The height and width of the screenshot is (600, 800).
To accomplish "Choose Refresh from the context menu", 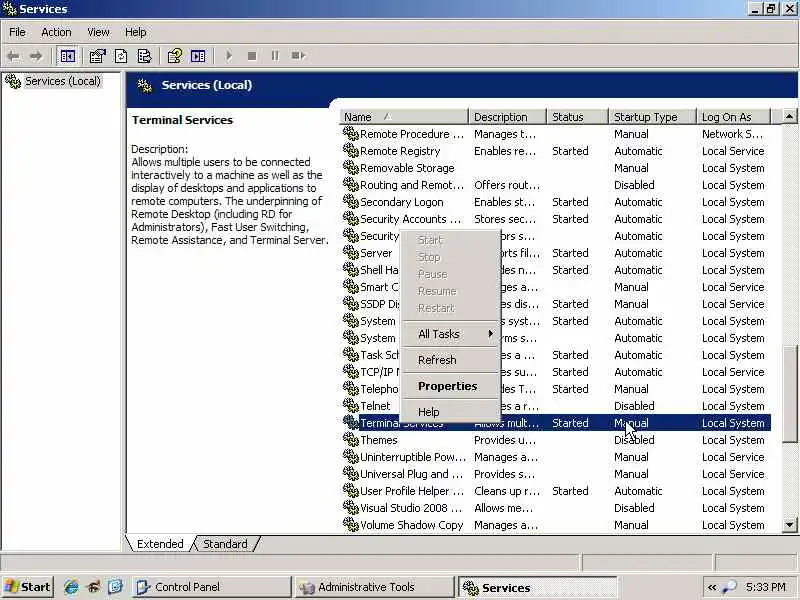I will pyautogui.click(x=451, y=360).
